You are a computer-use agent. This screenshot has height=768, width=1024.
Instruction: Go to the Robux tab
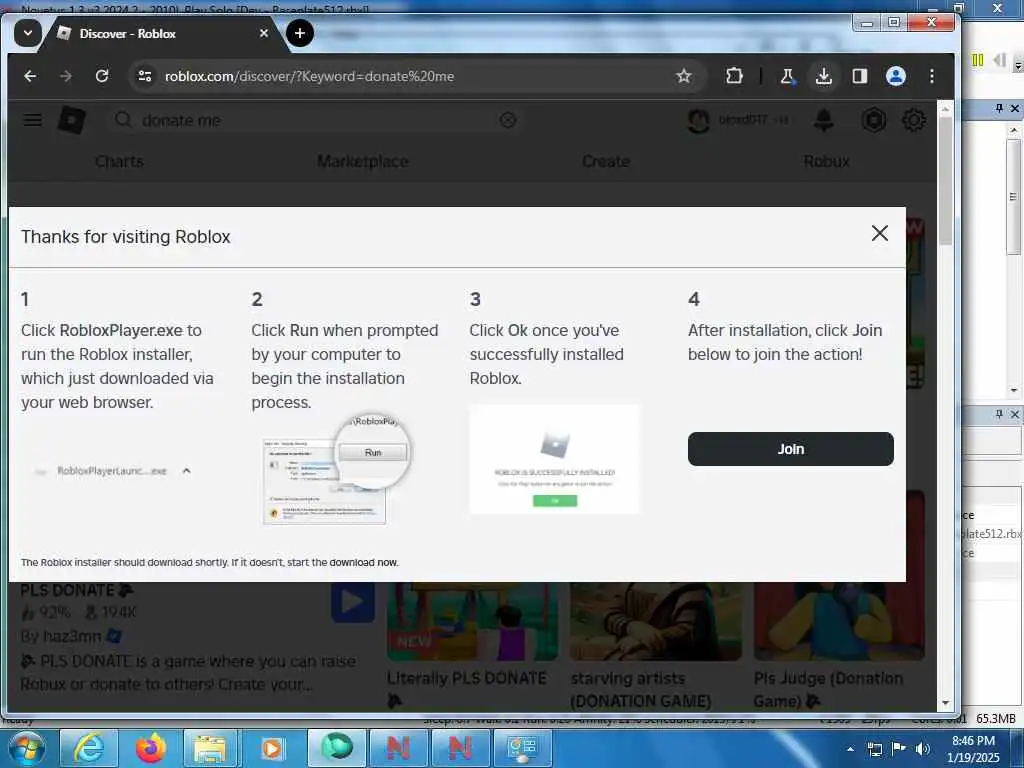click(827, 161)
